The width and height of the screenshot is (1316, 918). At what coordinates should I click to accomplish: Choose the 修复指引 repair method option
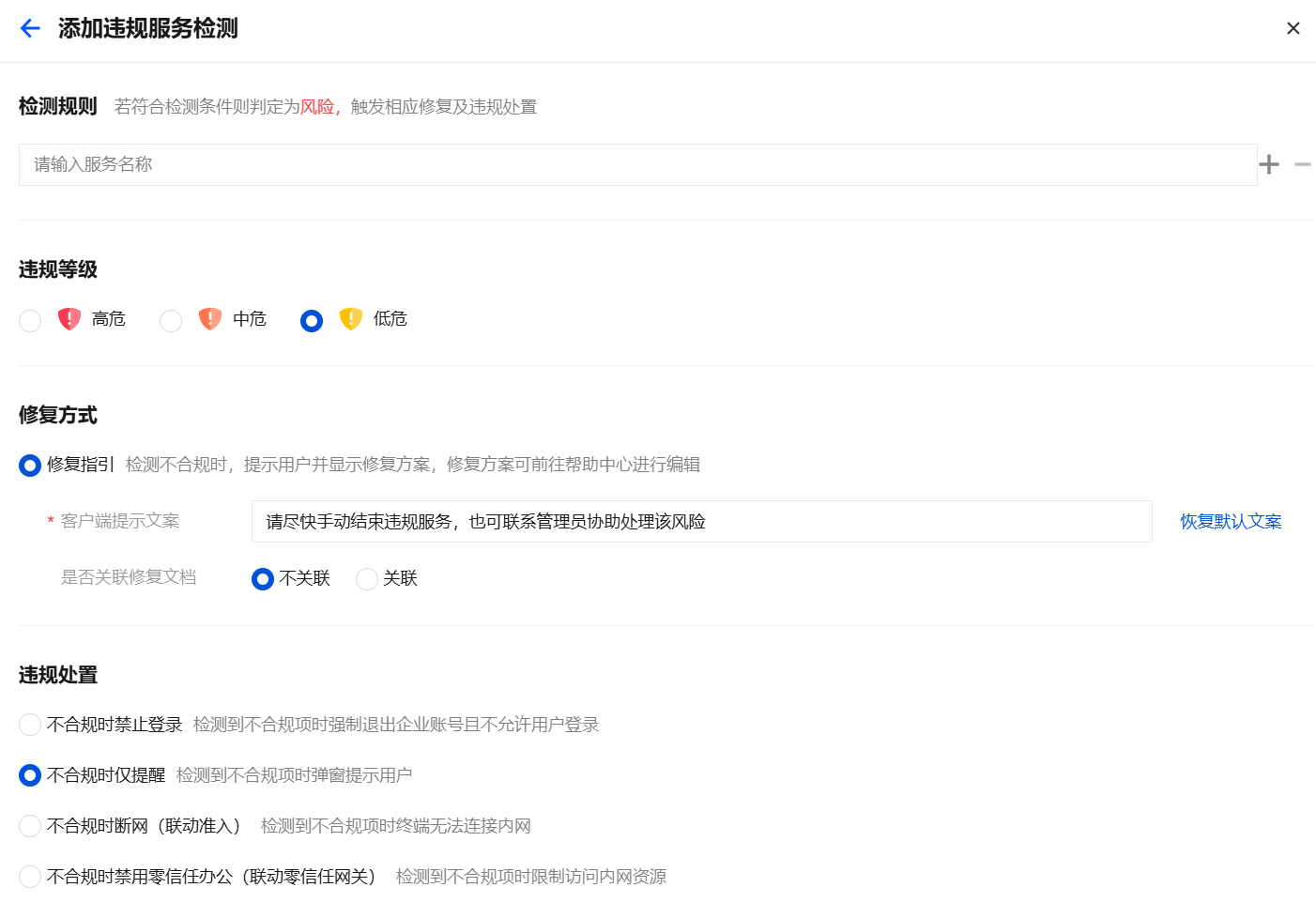tap(30, 466)
